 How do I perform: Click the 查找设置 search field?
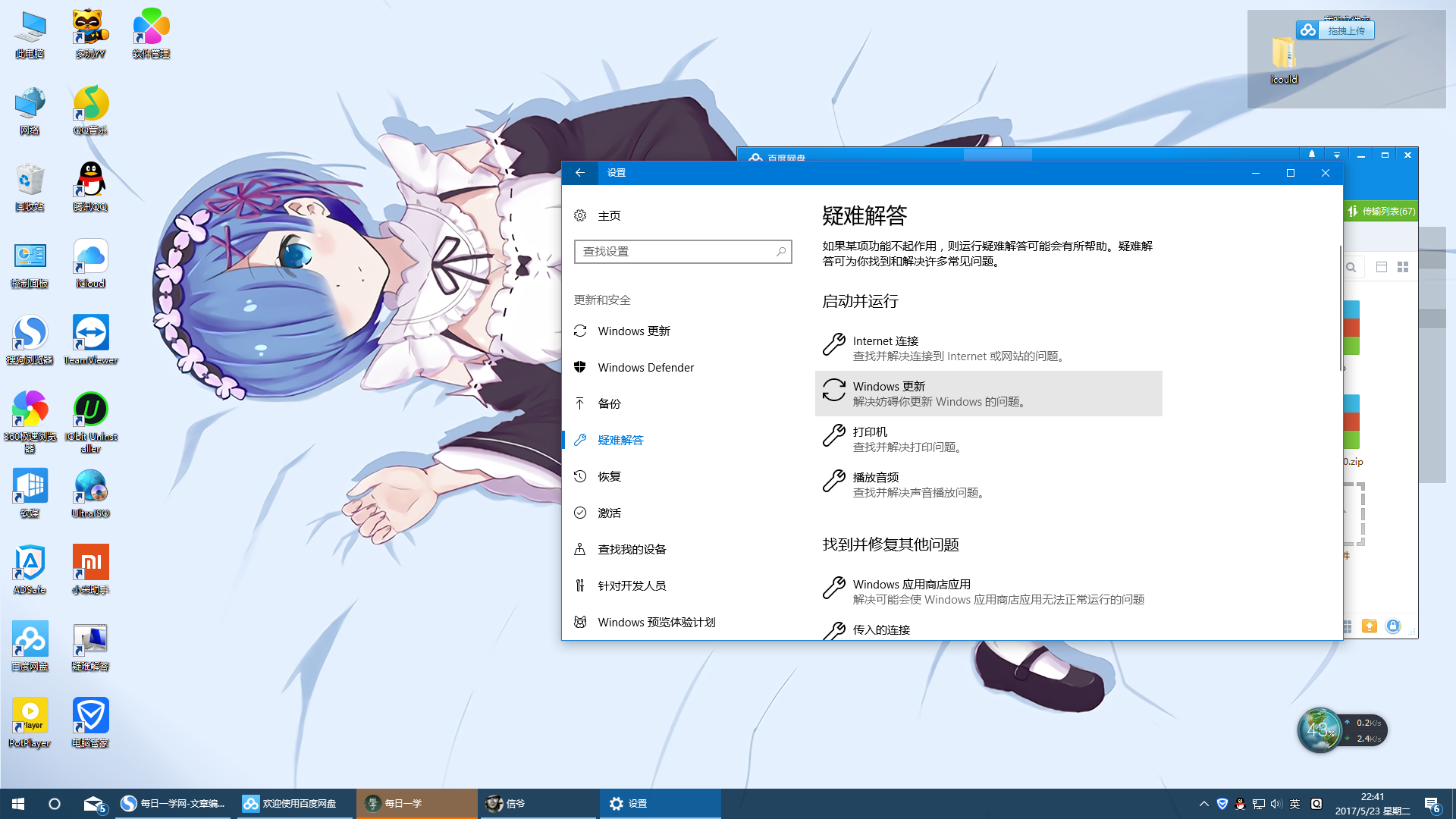click(x=682, y=252)
